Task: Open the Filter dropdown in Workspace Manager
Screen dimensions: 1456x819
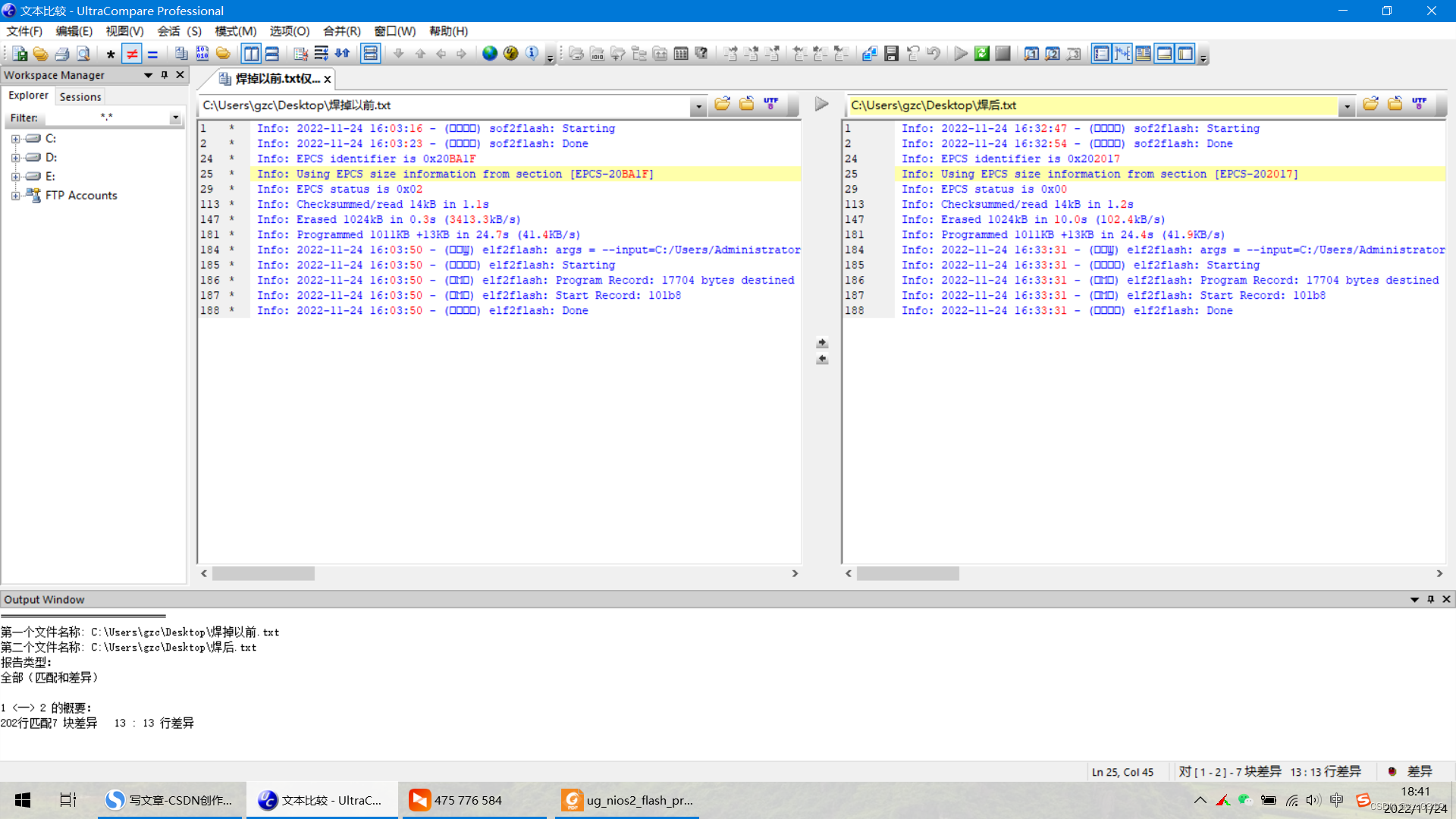Action: (x=175, y=118)
